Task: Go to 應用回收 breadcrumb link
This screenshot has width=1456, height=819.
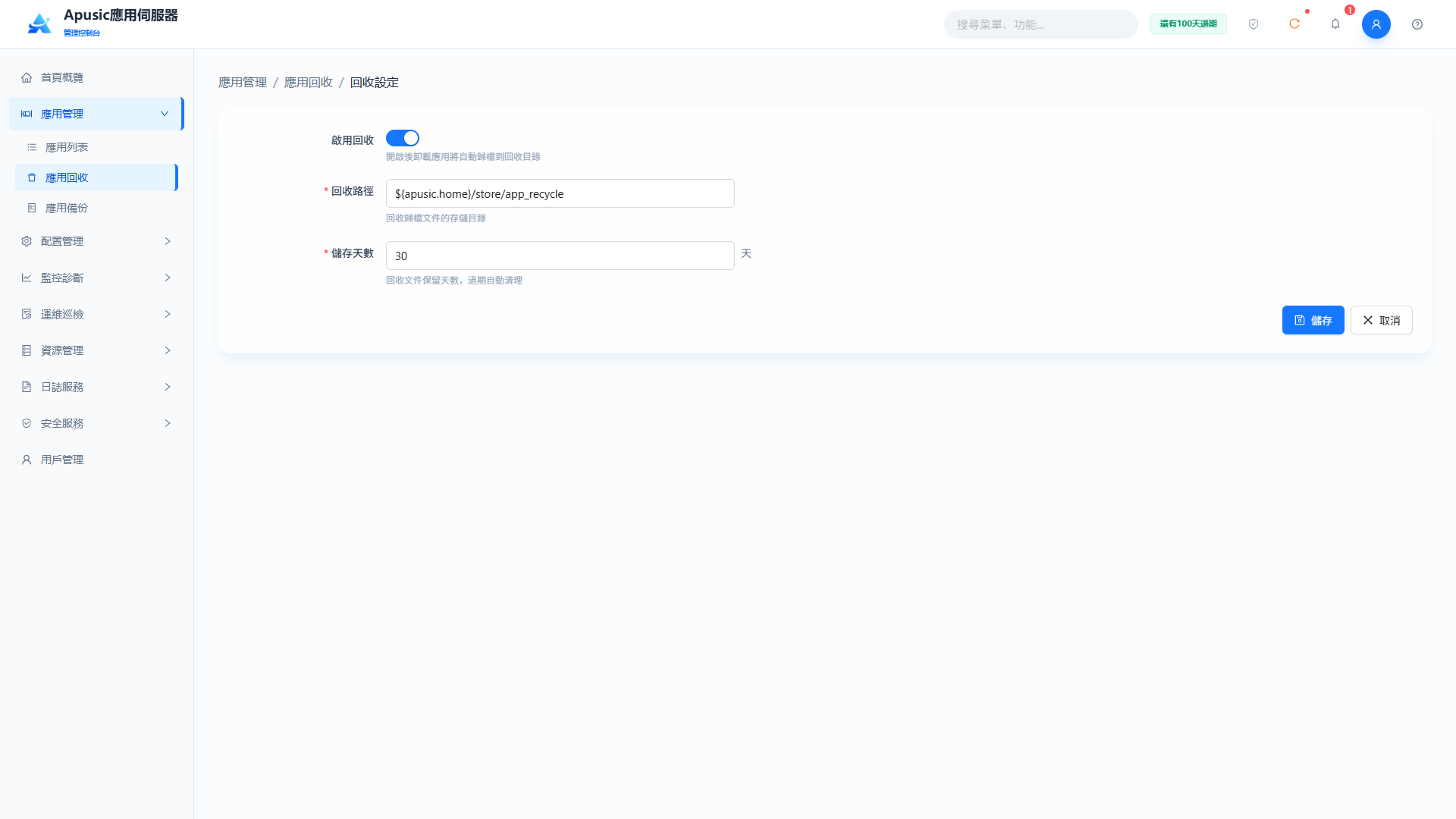Action: click(309, 82)
